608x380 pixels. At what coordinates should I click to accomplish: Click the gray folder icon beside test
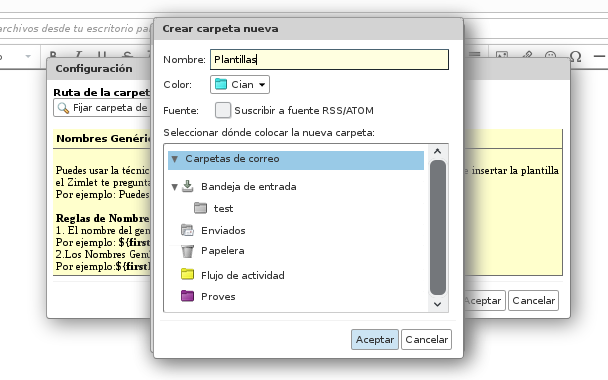pyautogui.click(x=200, y=208)
